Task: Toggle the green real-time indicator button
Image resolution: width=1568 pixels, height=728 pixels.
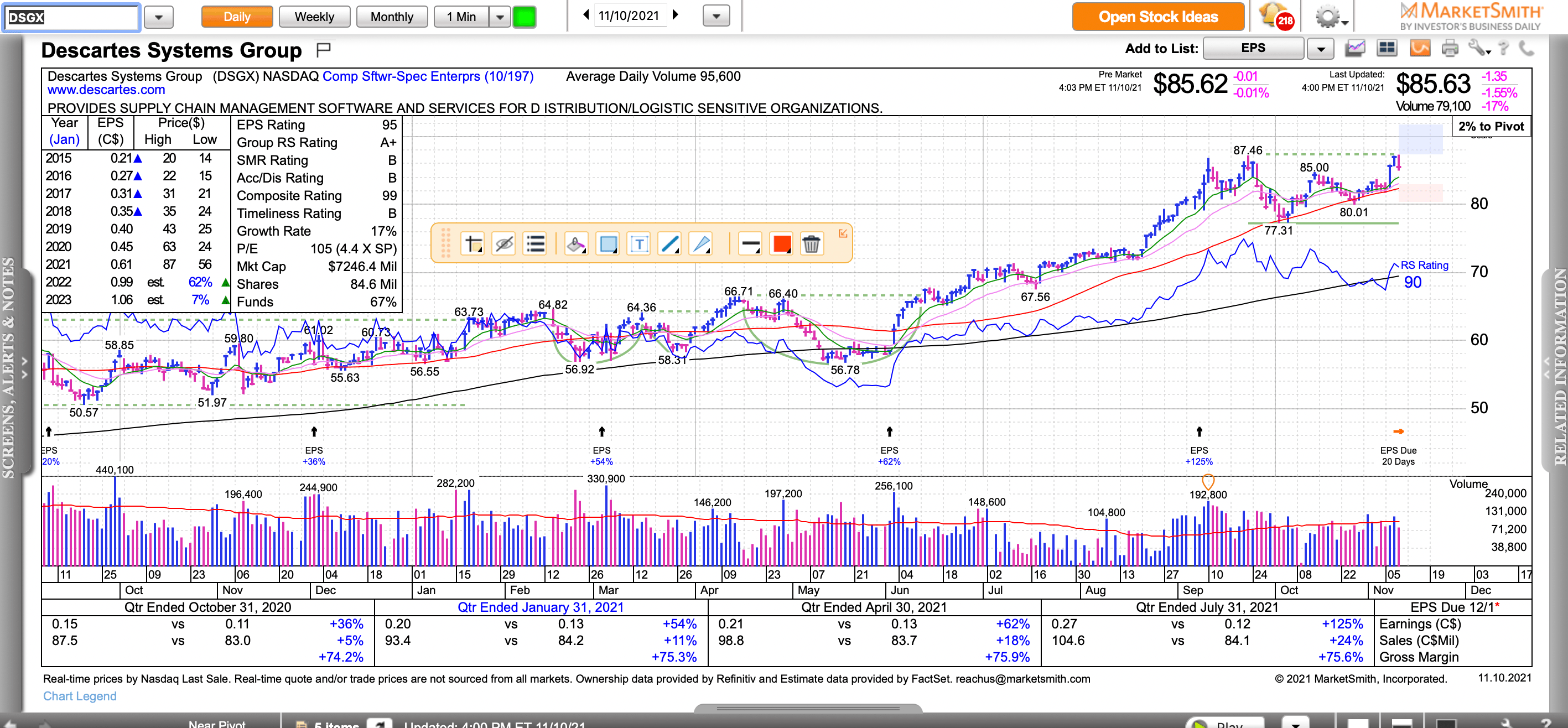Action: pyautogui.click(x=524, y=17)
